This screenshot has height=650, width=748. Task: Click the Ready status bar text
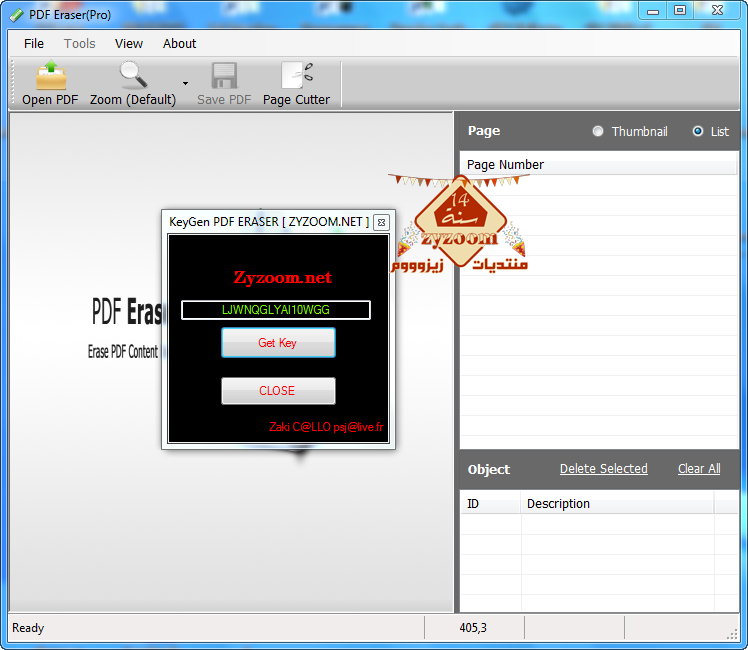coord(28,628)
